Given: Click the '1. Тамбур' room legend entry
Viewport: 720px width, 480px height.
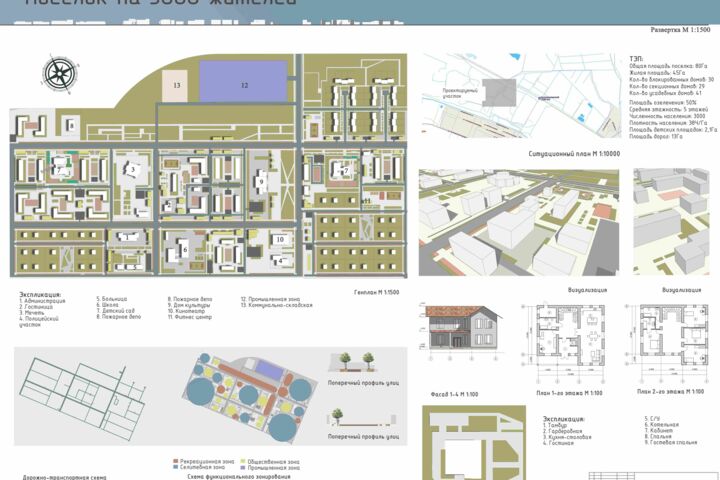Looking at the screenshot, I should [555, 425].
